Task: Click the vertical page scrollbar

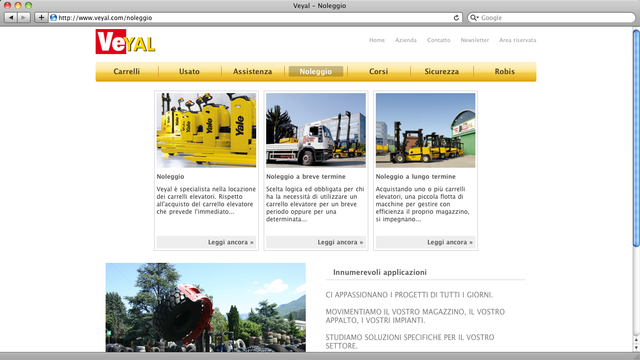Action: coord(636,139)
